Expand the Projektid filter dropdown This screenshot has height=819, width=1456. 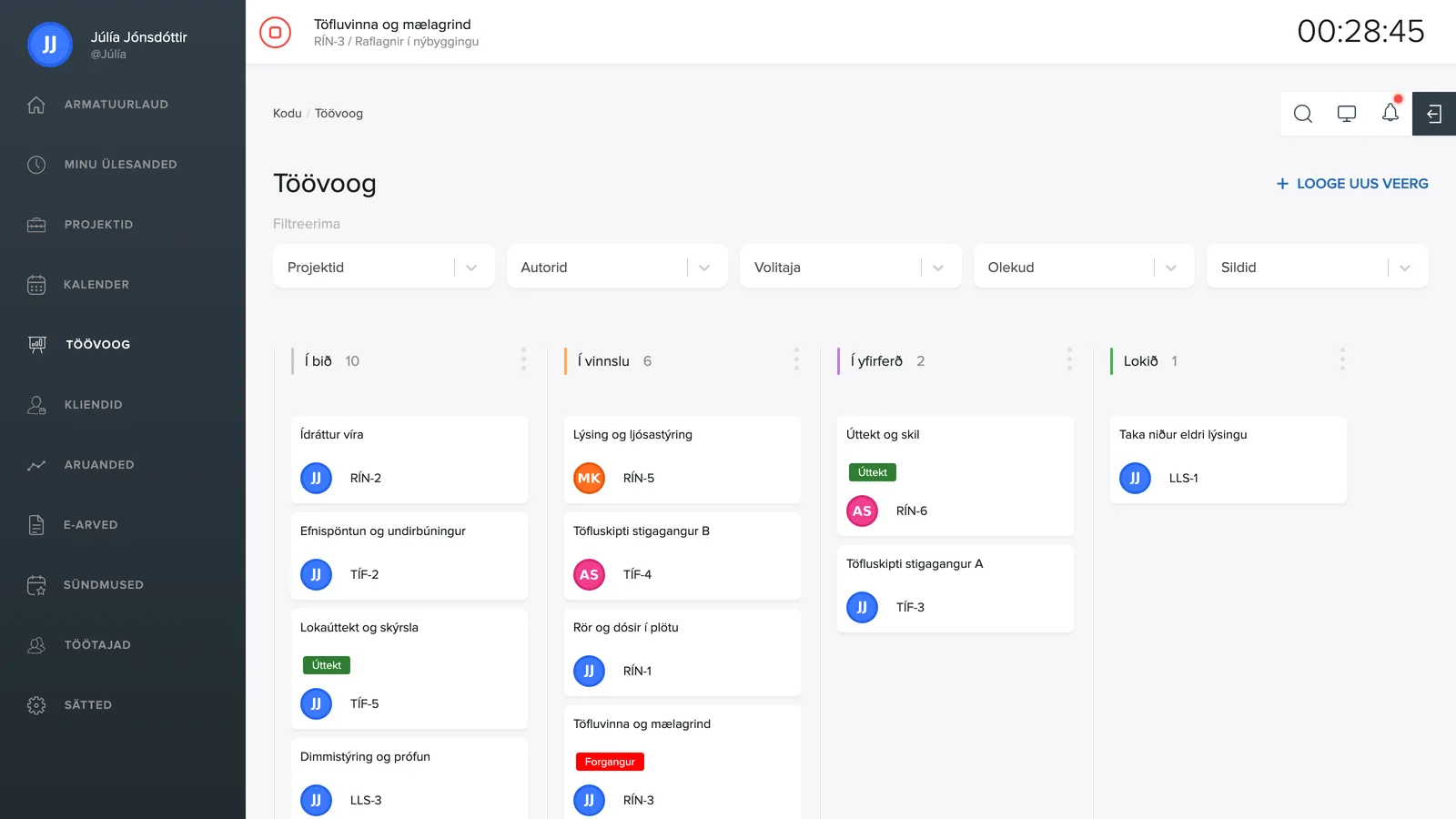pyautogui.click(x=384, y=267)
